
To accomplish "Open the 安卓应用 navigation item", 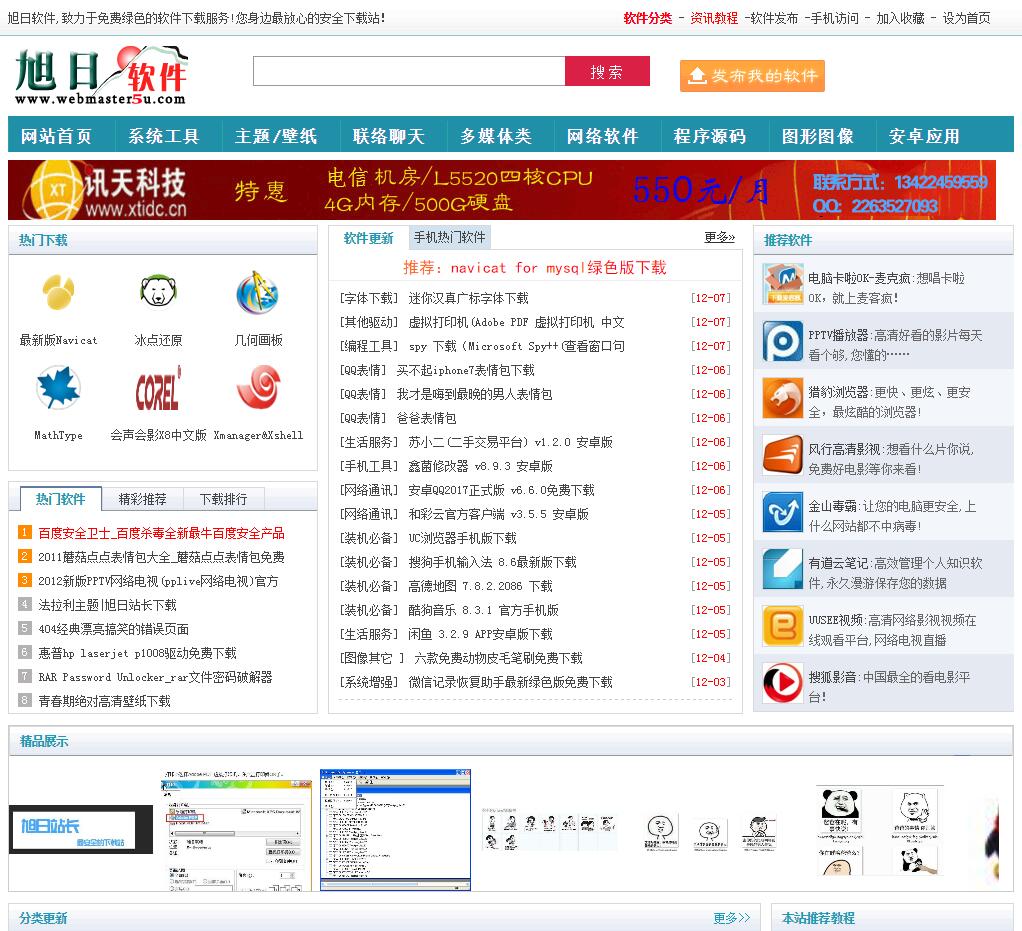I will pos(924,136).
